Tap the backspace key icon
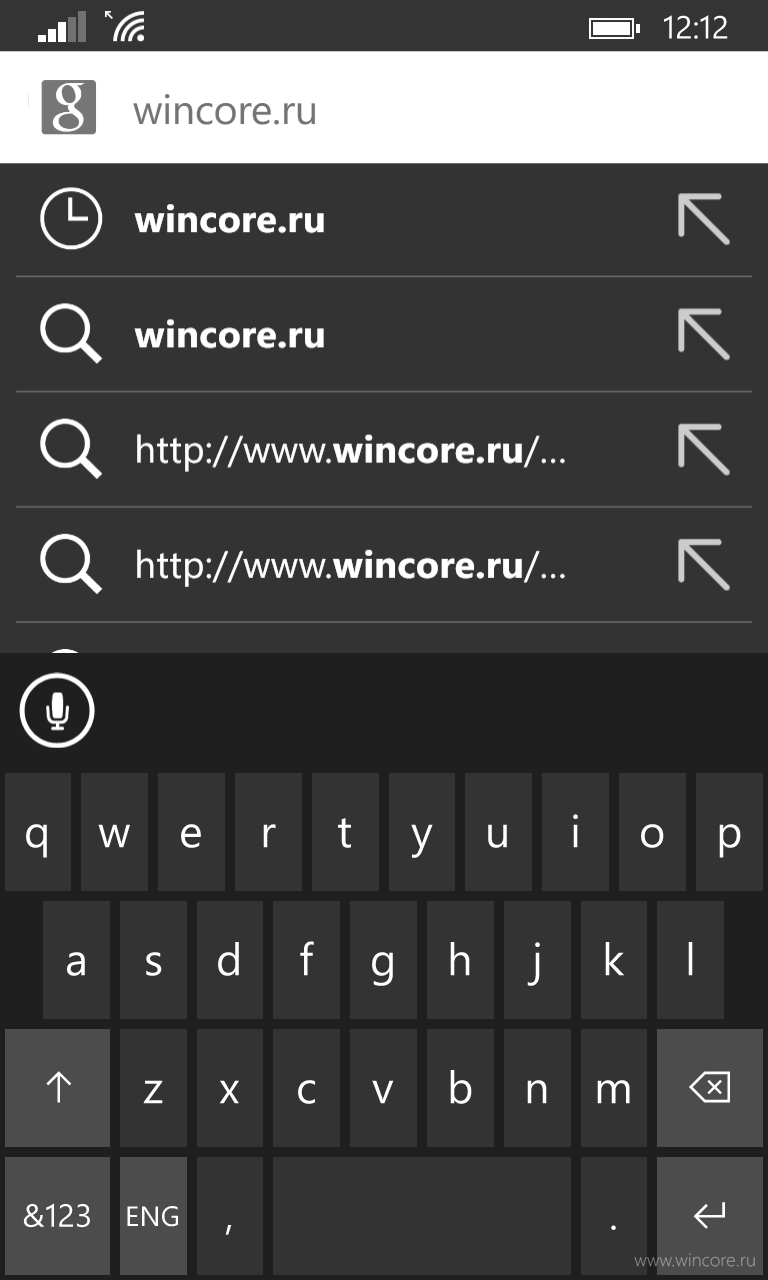The image size is (768, 1280). click(x=710, y=1088)
